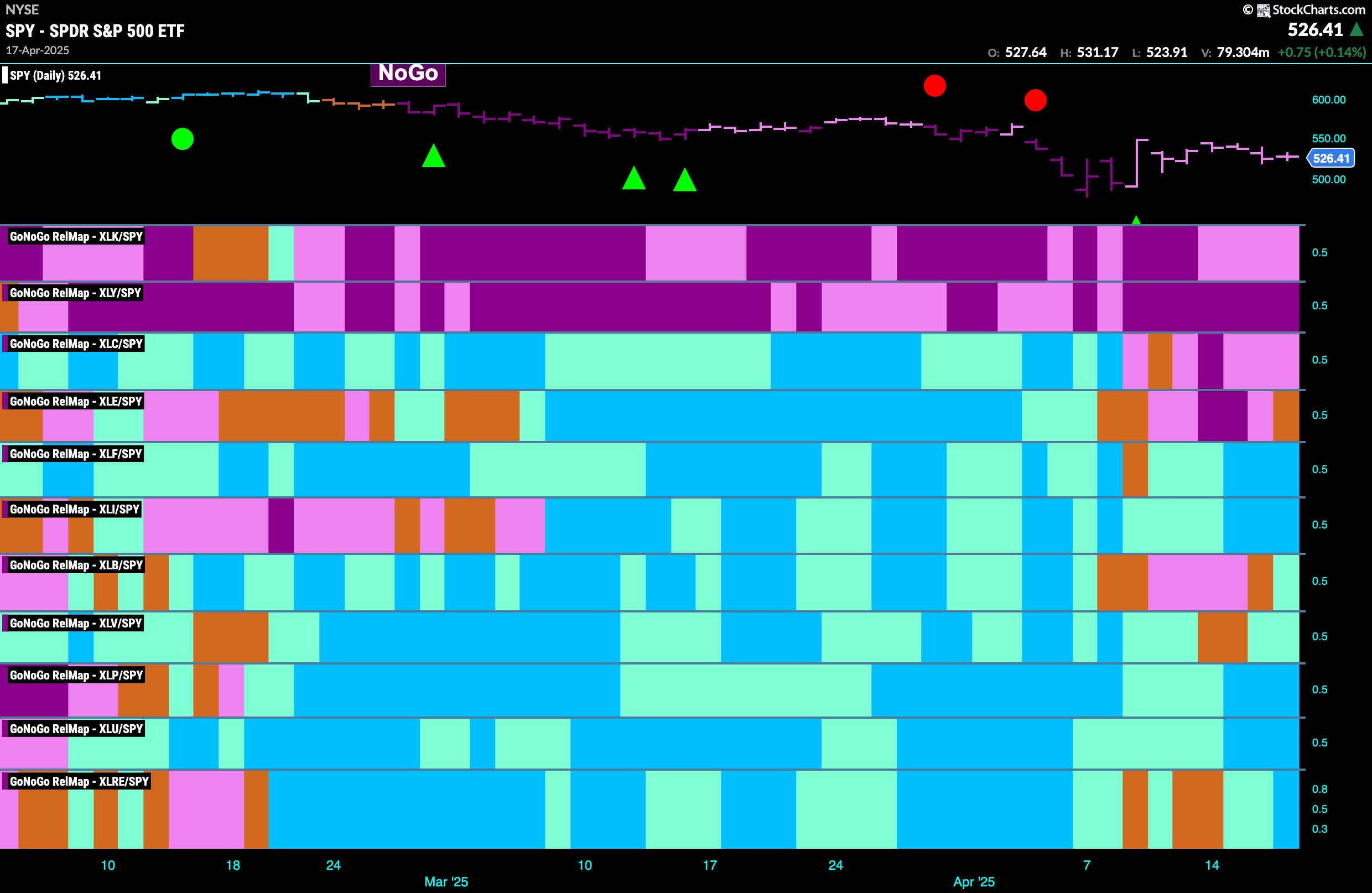Click the GoNoGo RelMap - XLU/SPY label
1372x893 pixels.
click(x=76, y=729)
